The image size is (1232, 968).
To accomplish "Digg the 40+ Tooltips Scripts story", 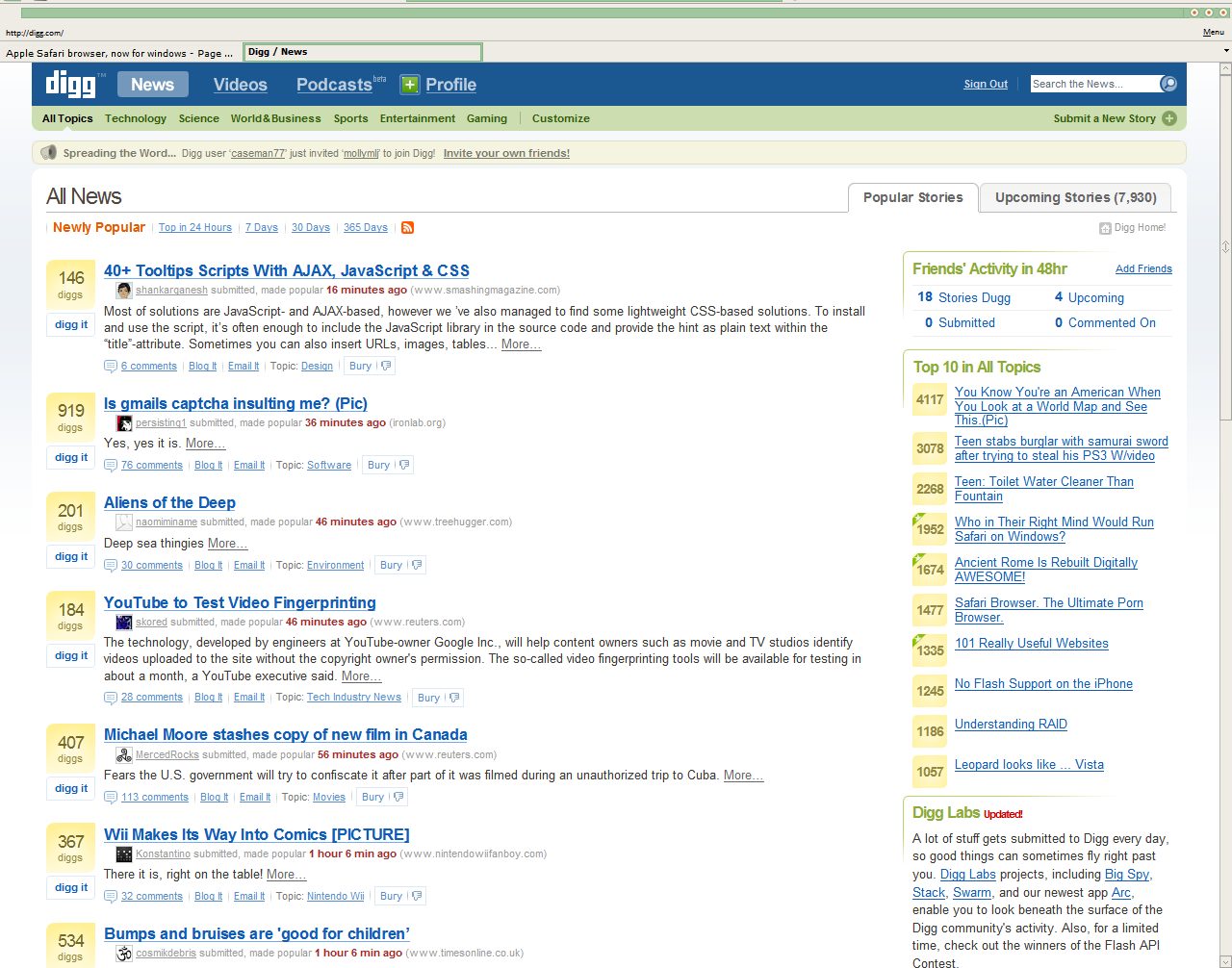I will (71, 325).
